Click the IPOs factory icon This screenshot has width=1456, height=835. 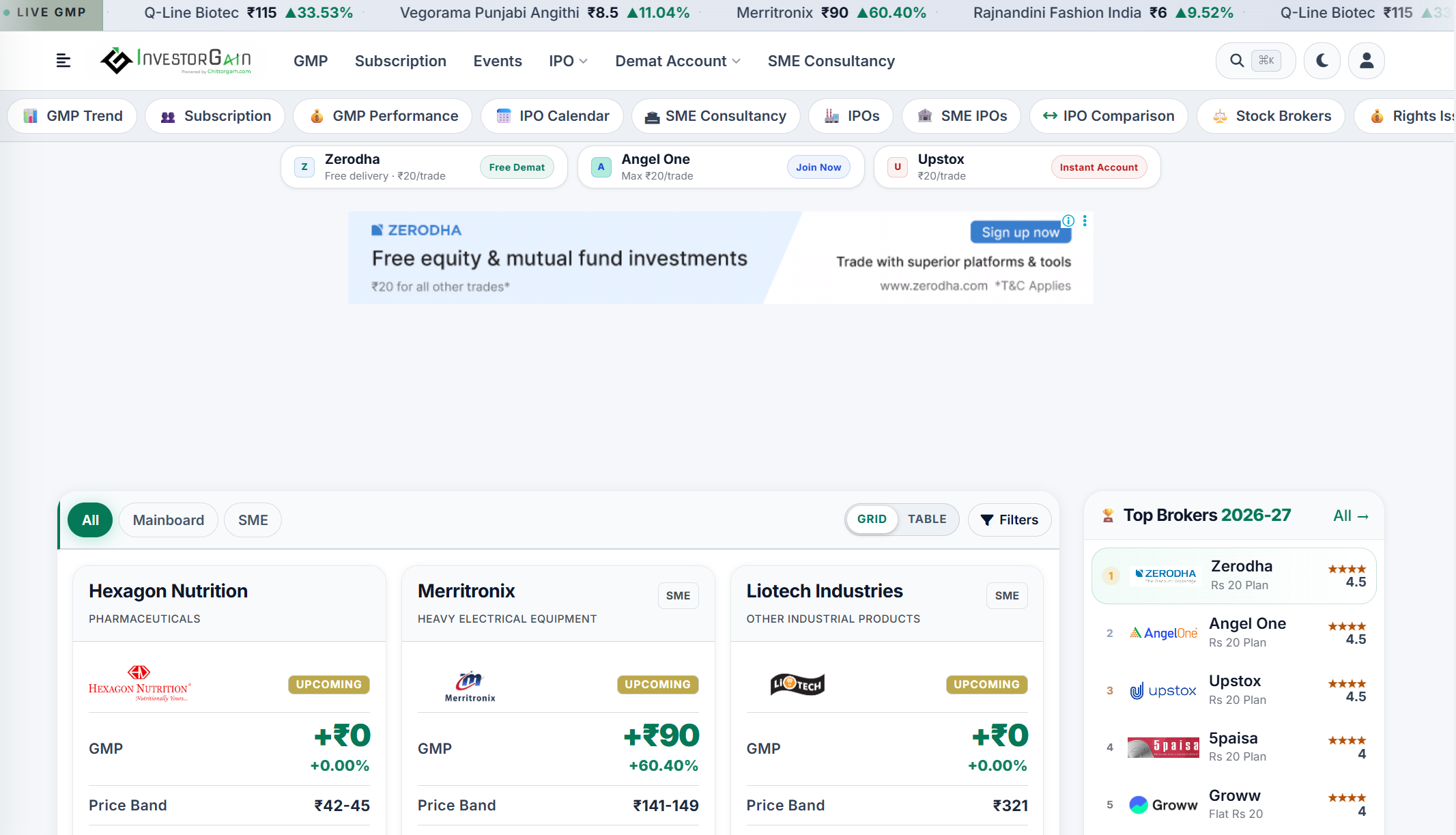click(x=831, y=116)
